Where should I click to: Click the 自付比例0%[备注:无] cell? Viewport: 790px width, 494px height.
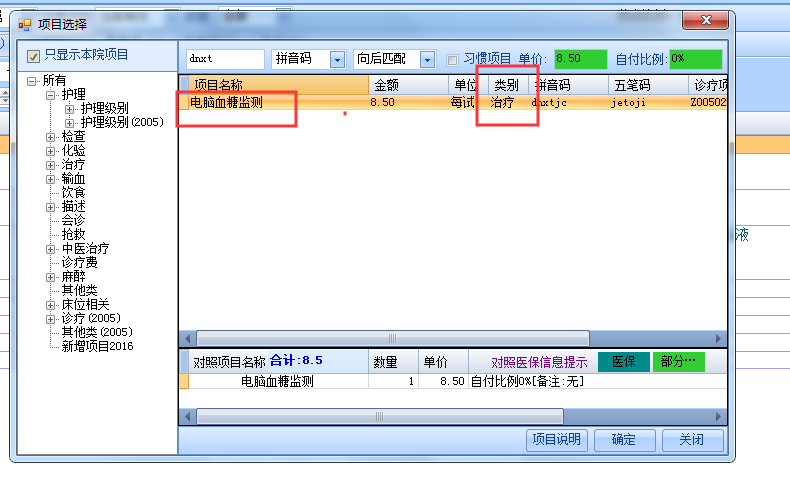598,381
